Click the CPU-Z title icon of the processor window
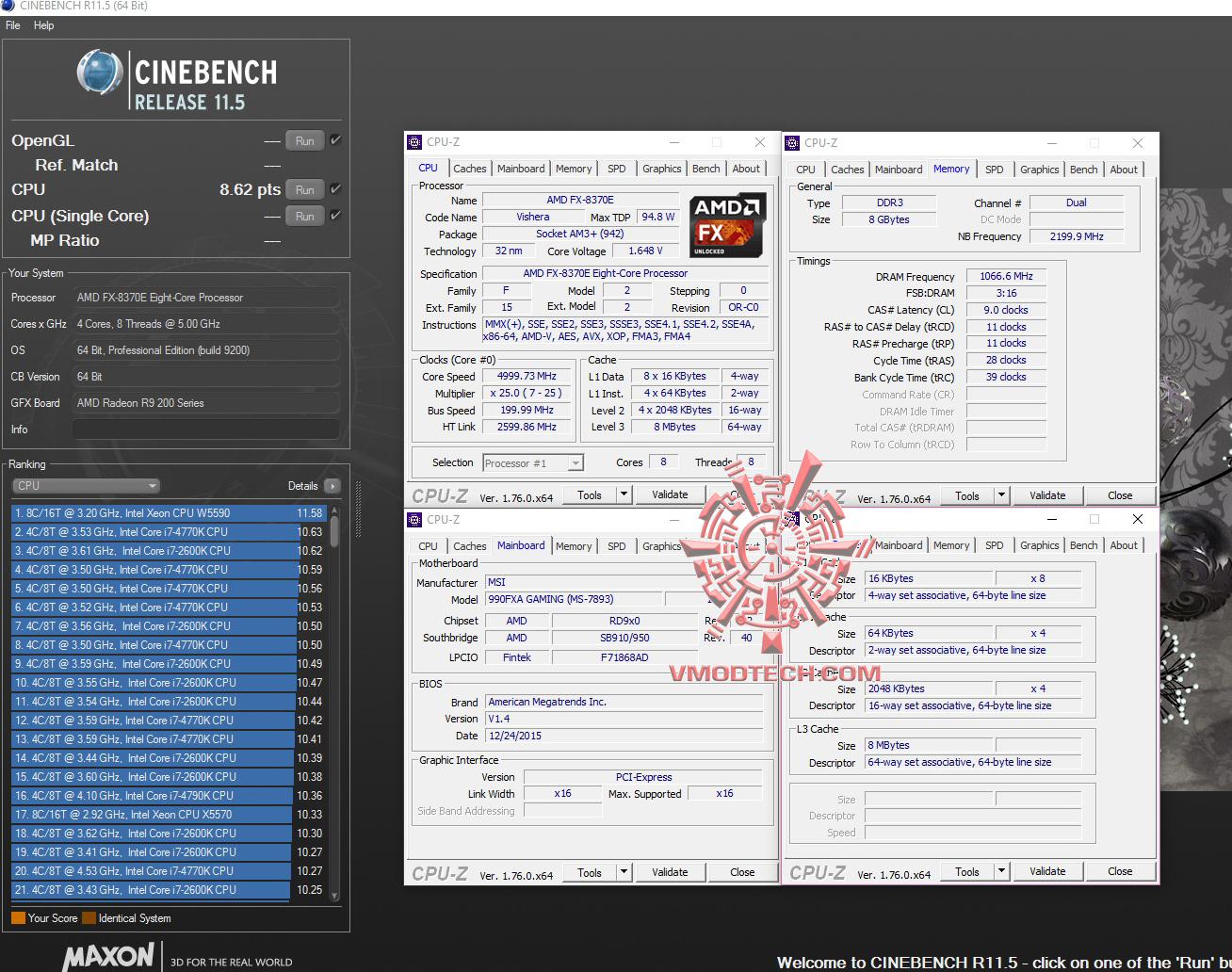Image resolution: width=1232 pixels, height=972 pixels. coord(414,142)
